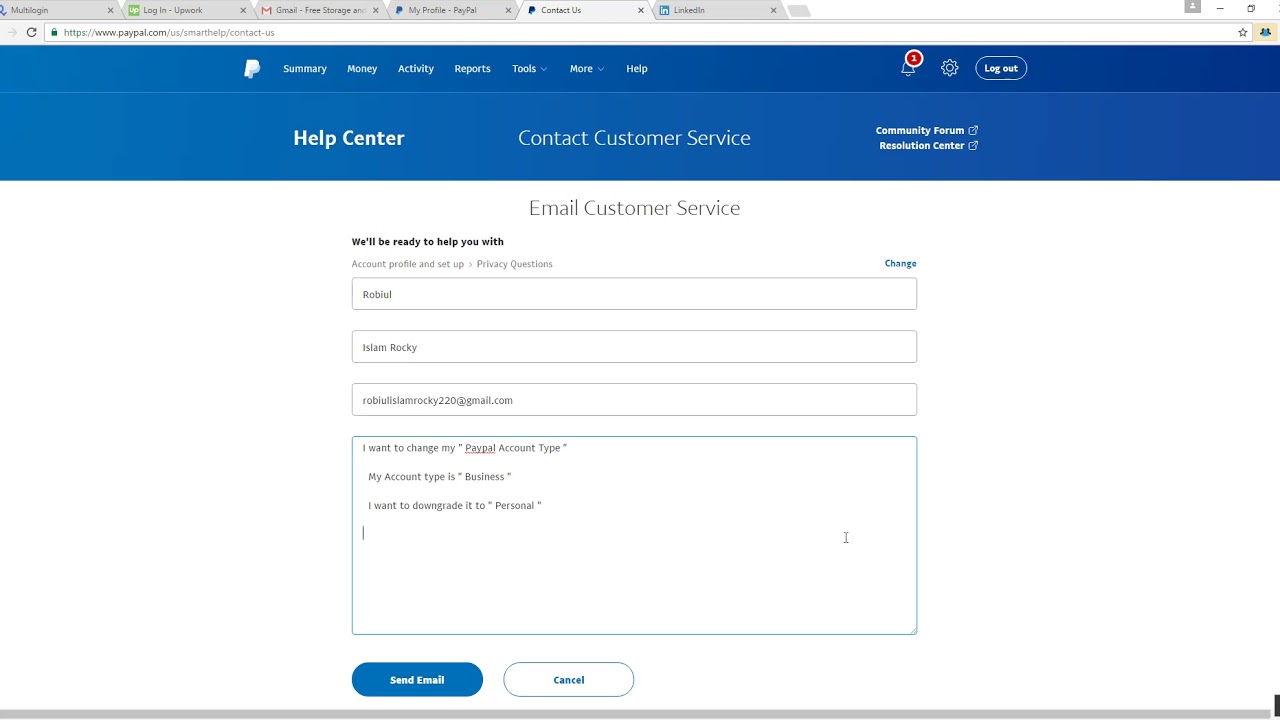Viewport: 1280px width, 720px height.
Task: Click 'Account profile and set up' breadcrumb
Action: point(408,264)
